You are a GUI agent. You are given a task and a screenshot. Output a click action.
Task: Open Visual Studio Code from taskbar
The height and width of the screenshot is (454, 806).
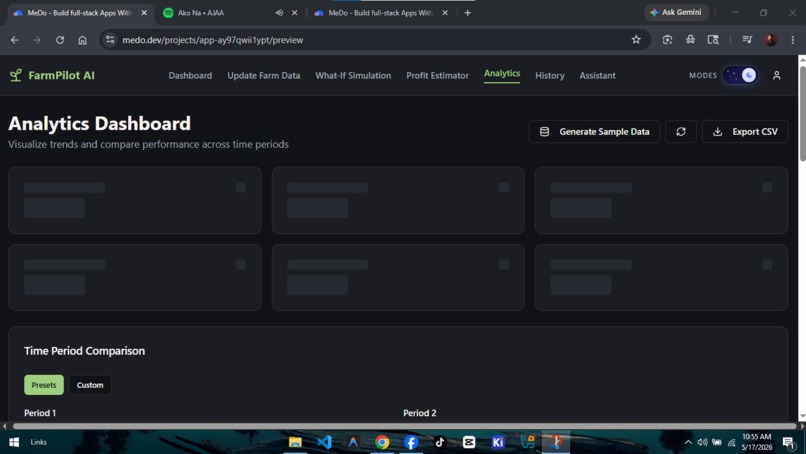tap(324, 442)
